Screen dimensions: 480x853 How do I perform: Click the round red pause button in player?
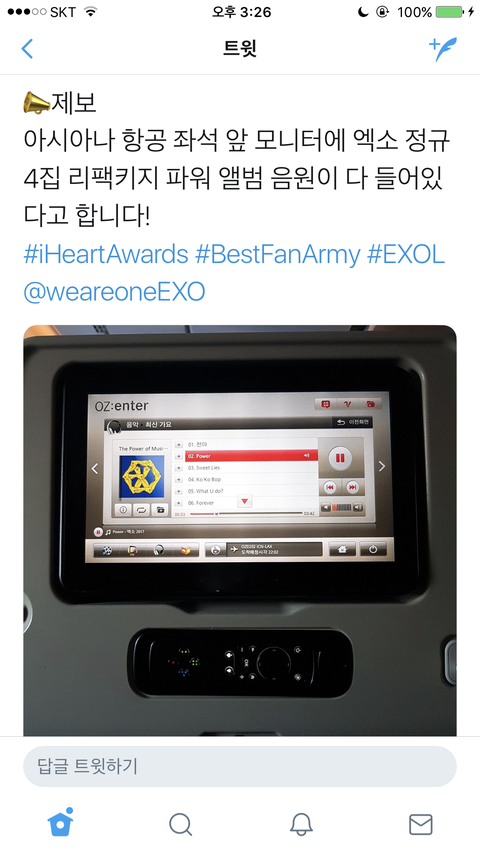(x=340, y=458)
